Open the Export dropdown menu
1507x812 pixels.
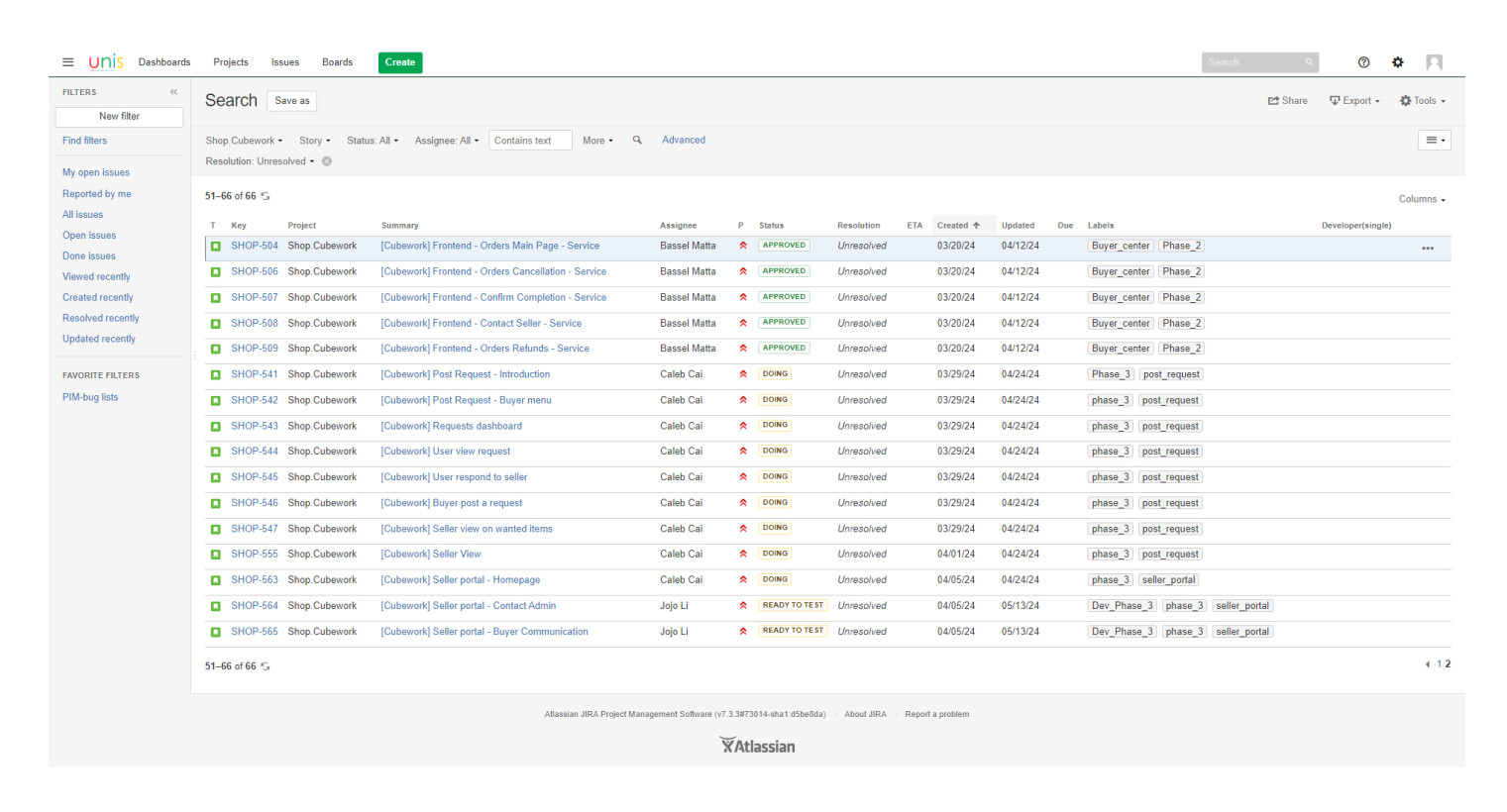coord(1354,101)
